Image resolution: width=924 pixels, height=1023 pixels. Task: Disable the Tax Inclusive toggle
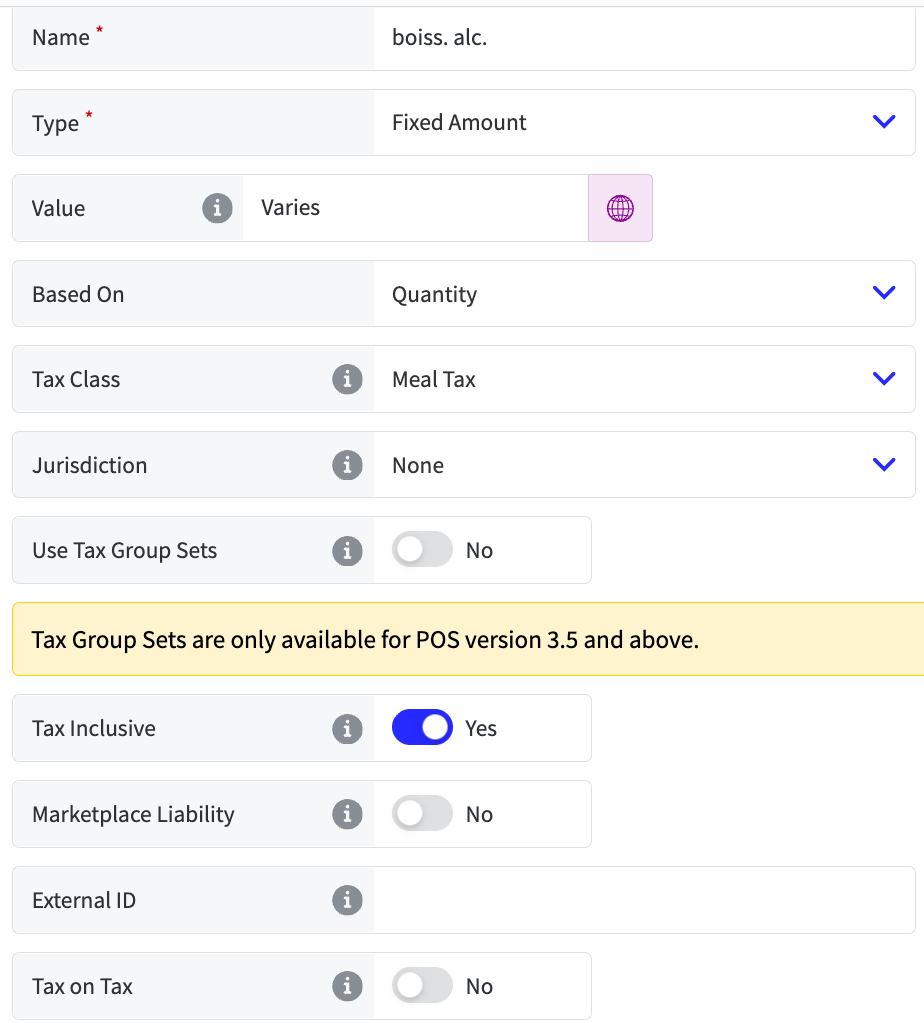[422, 729]
